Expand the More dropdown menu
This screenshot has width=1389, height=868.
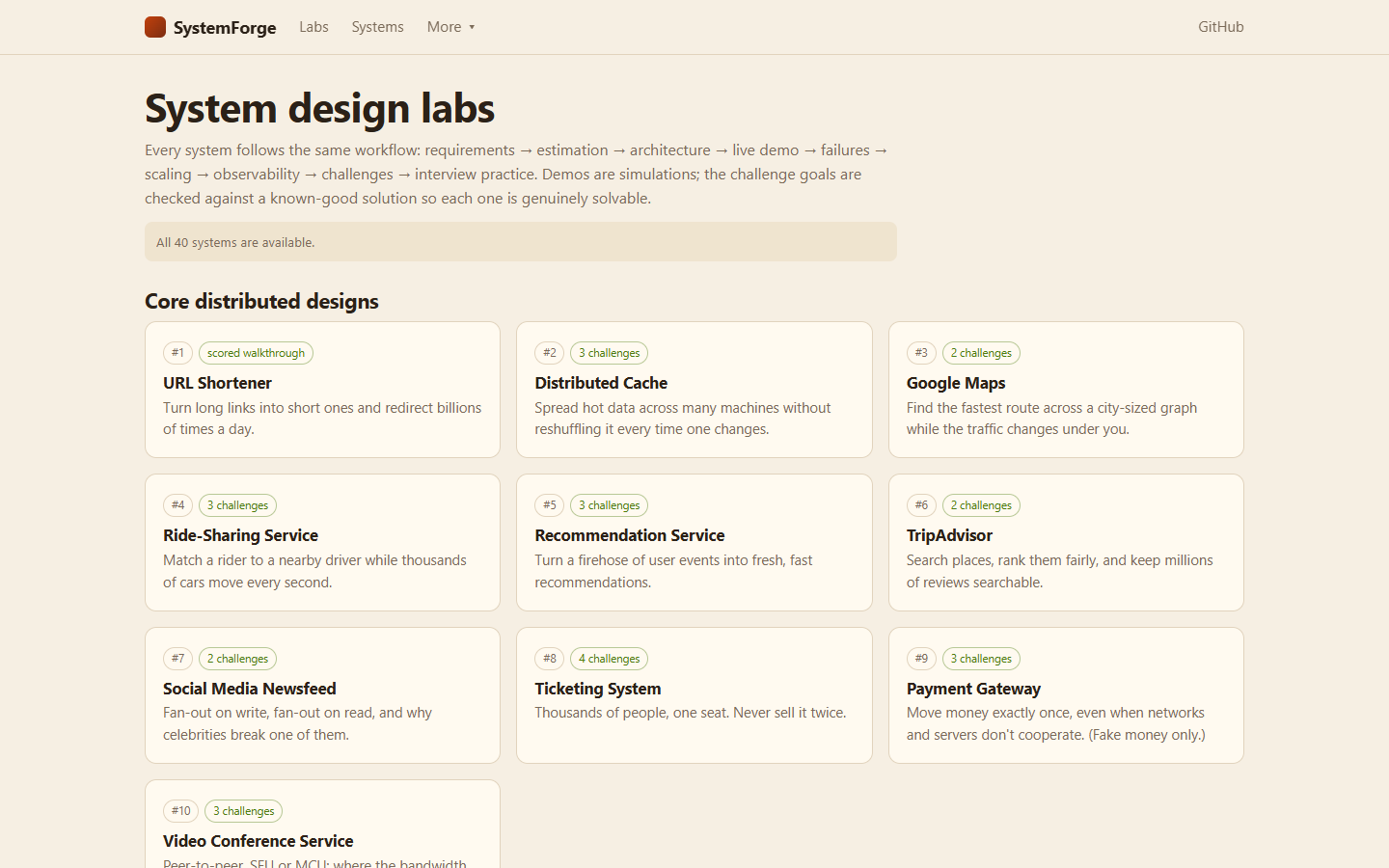pyautogui.click(x=450, y=27)
